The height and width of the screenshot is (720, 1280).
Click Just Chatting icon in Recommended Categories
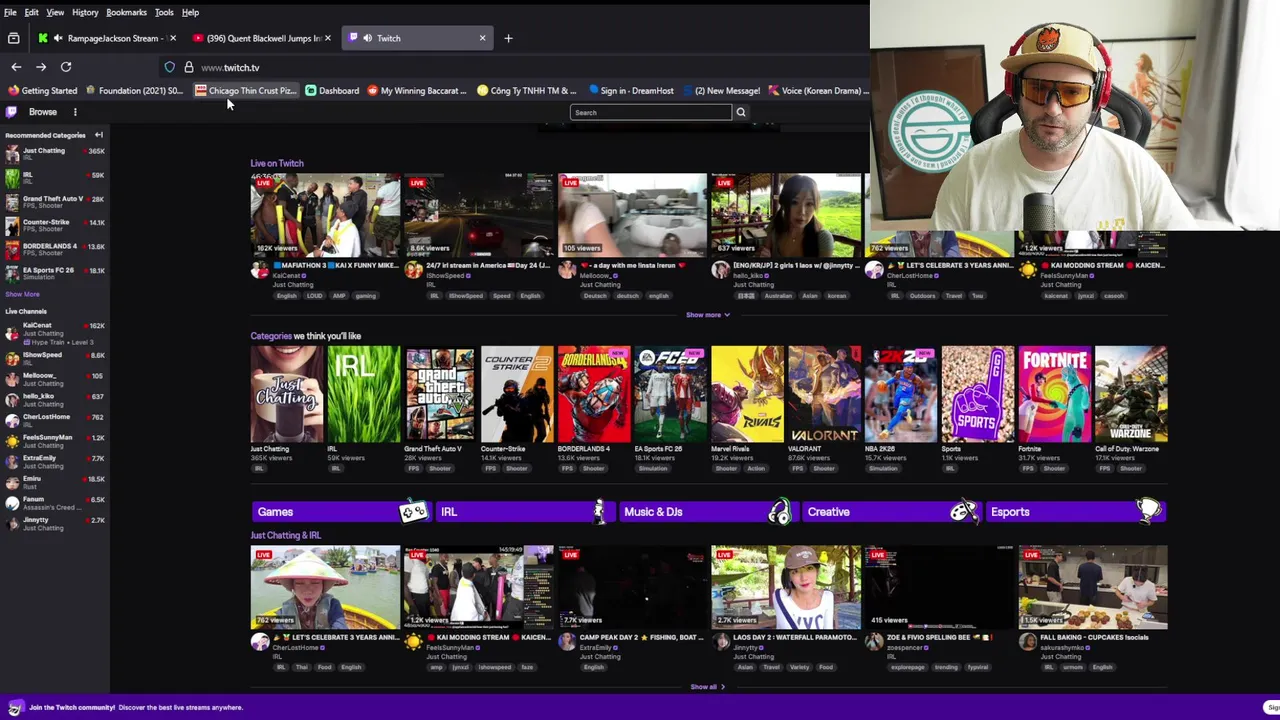12,153
